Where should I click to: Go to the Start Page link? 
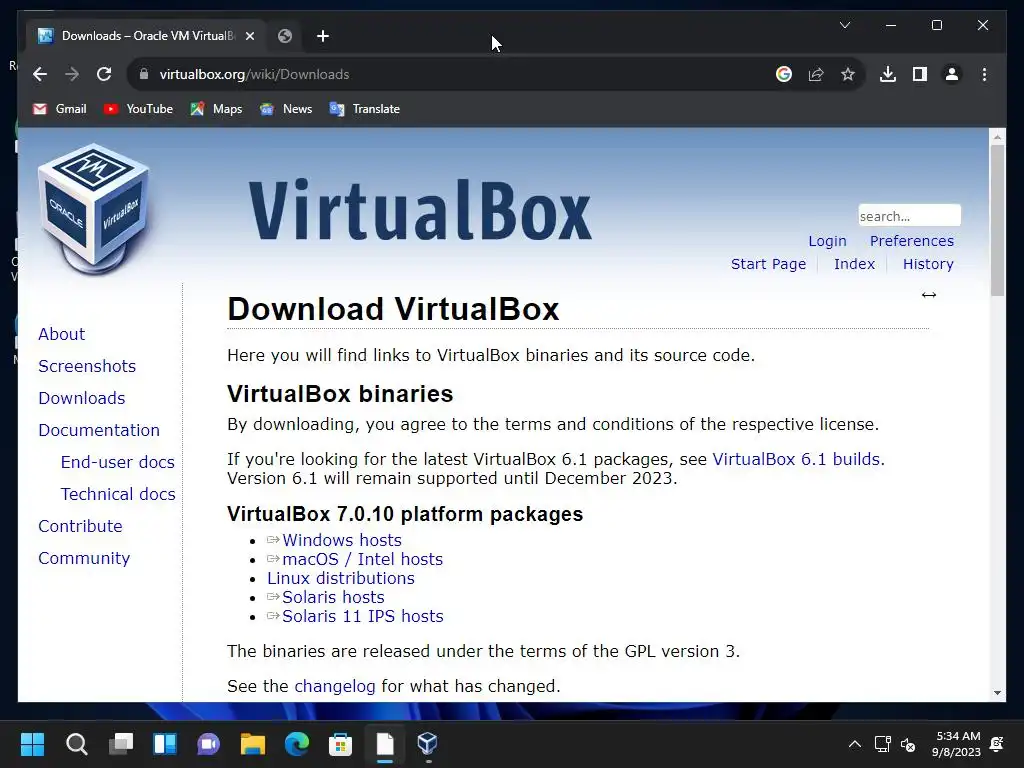[x=768, y=264]
